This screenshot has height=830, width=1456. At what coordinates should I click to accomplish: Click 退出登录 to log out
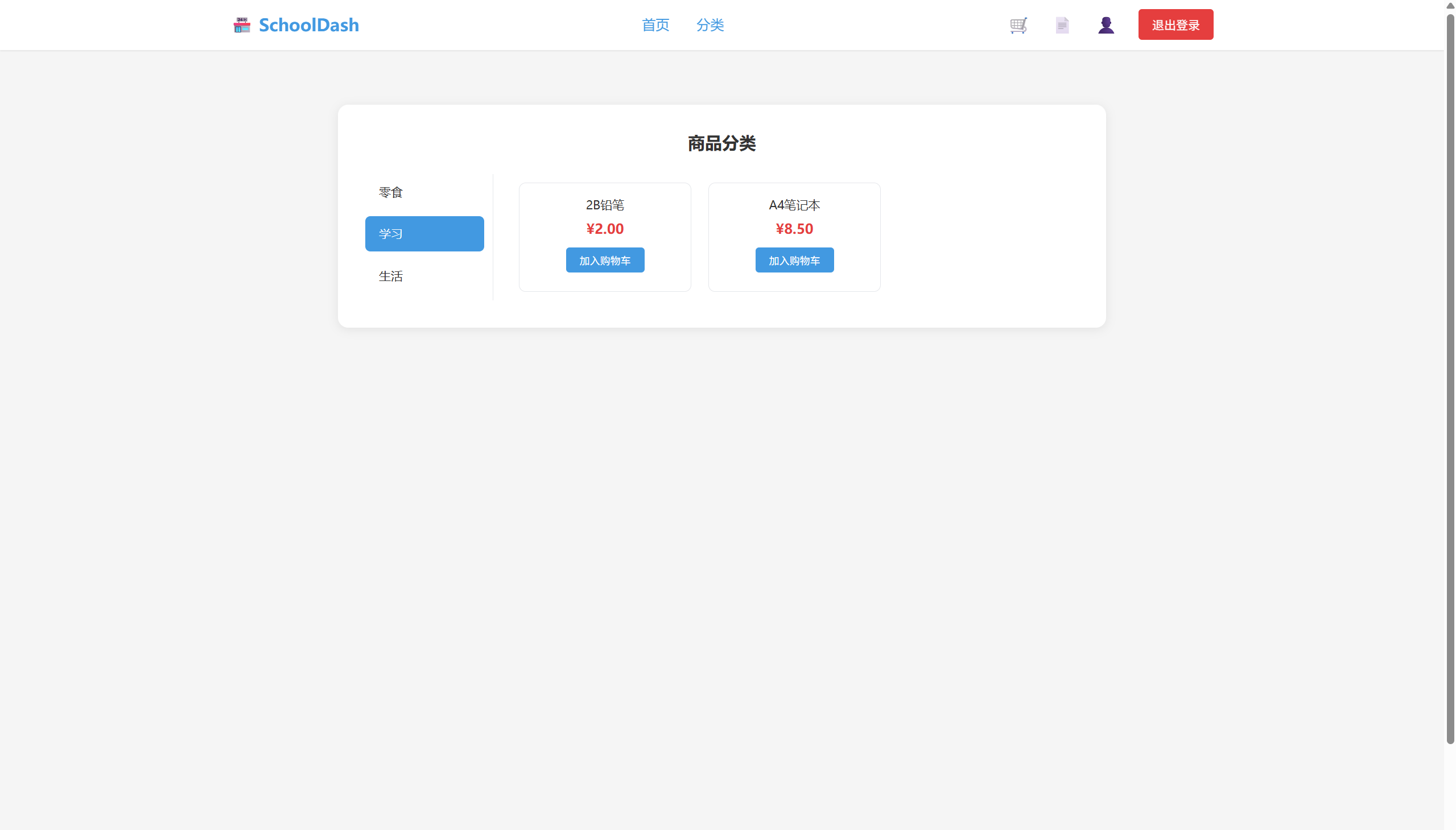(1175, 24)
